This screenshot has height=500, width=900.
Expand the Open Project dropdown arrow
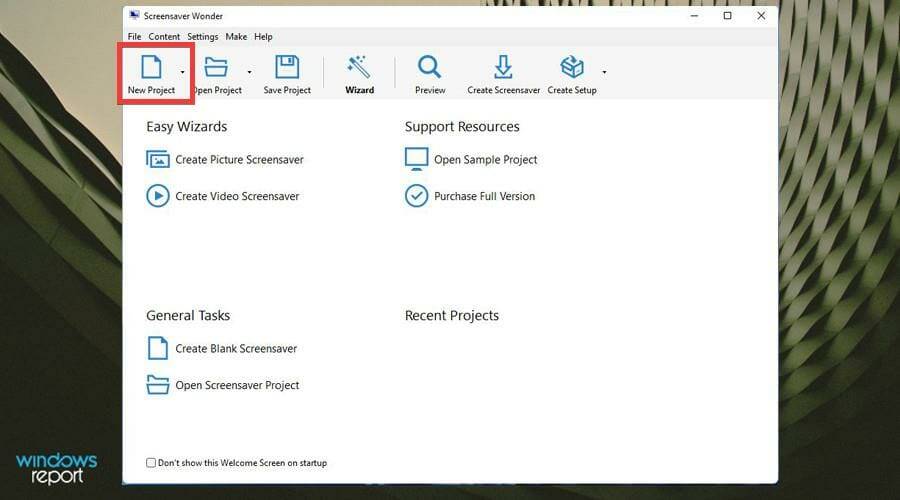point(249,72)
